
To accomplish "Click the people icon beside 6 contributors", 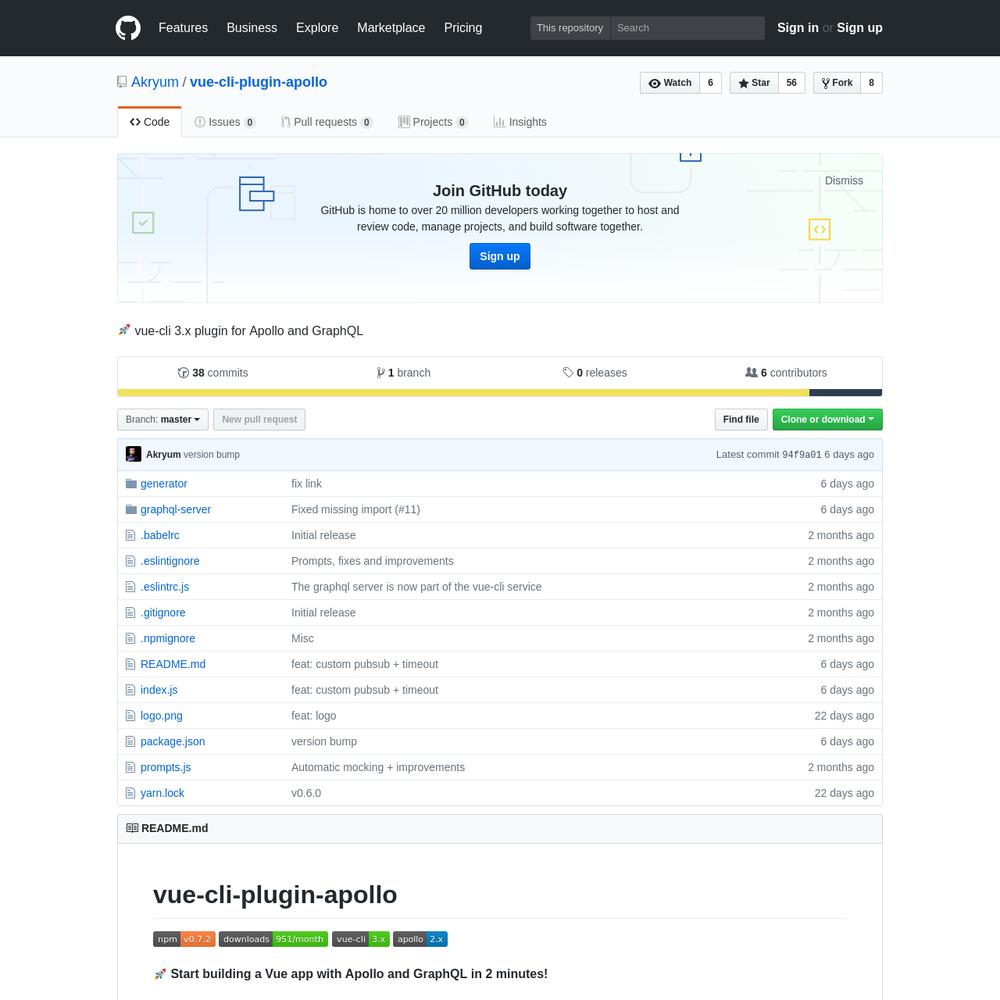I will (x=751, y=372).
